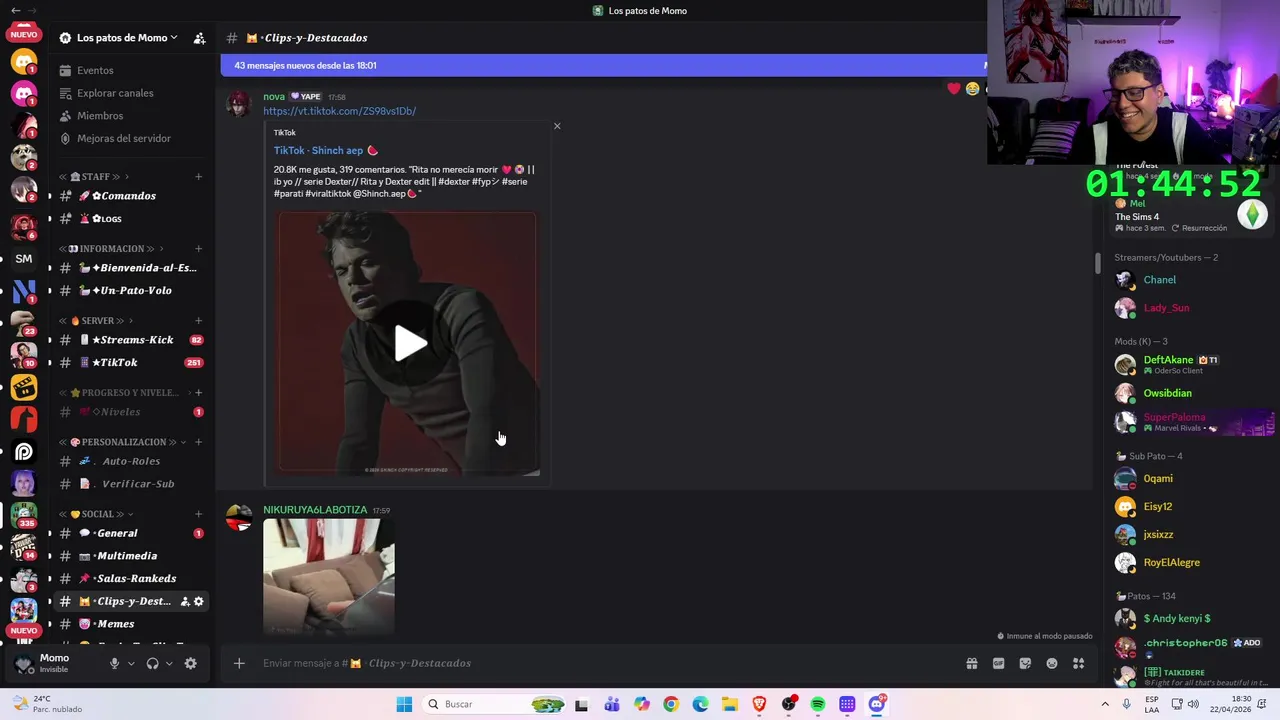
Task: Create invite for Clips-y-Destacados channel
Action: pyautogui.click(x=184, y=601)
